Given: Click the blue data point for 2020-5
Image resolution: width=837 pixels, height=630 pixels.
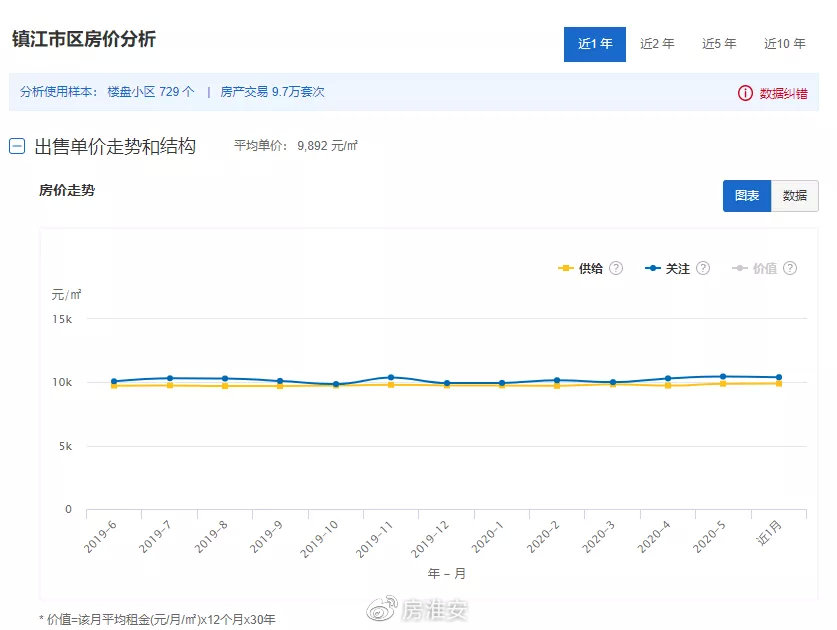Looking at the screenshot, I should pyautogui.click(x=723, y=376).
